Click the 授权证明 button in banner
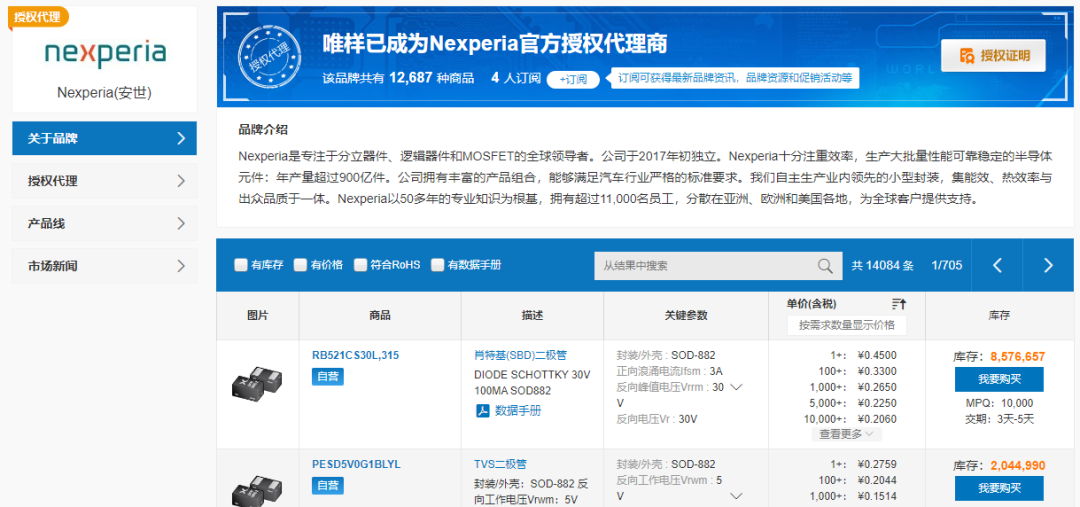1080x507 pixels. coord(993,56)
